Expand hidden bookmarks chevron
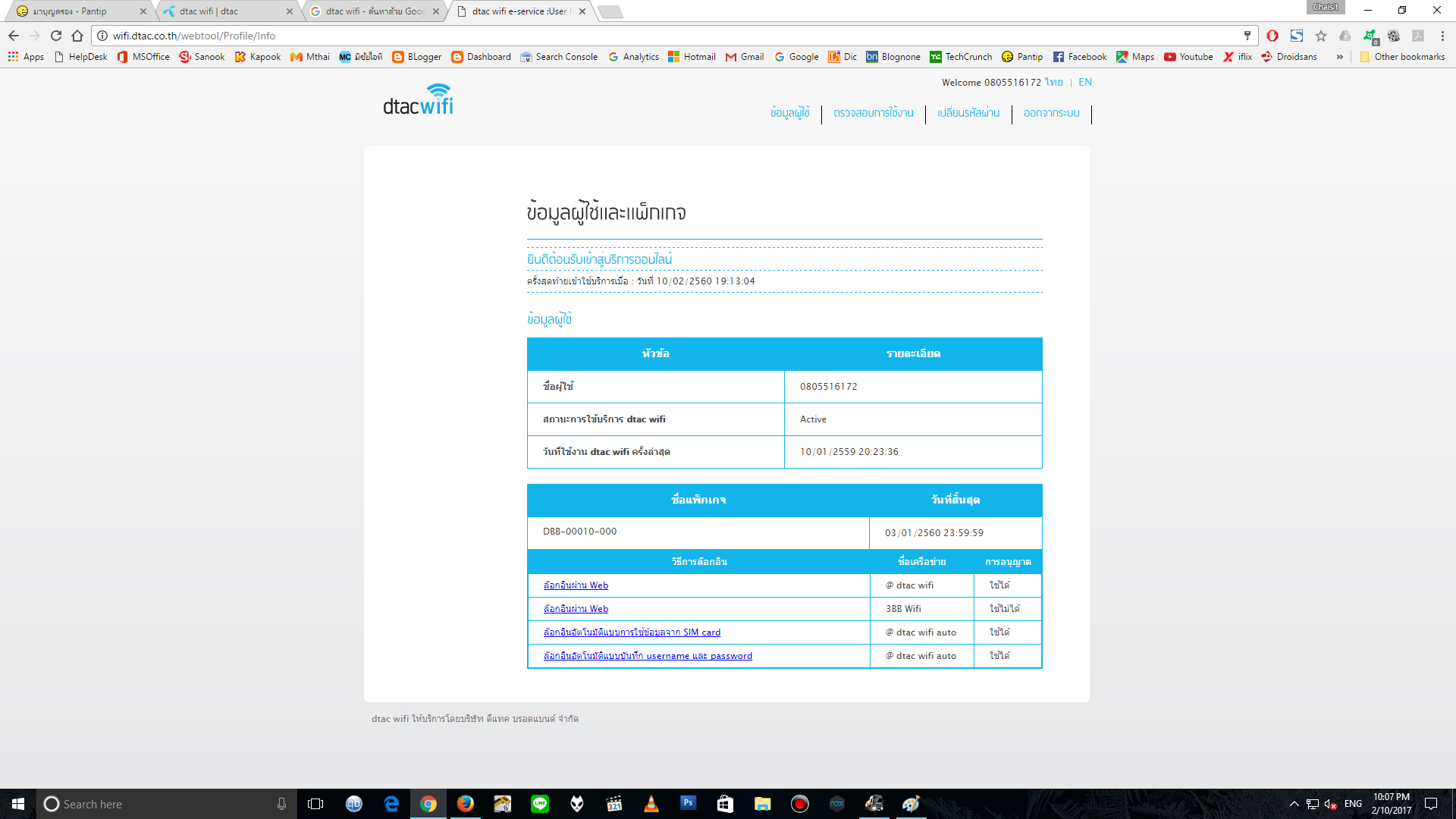1456x819 pixels. tap(1340, 57)
